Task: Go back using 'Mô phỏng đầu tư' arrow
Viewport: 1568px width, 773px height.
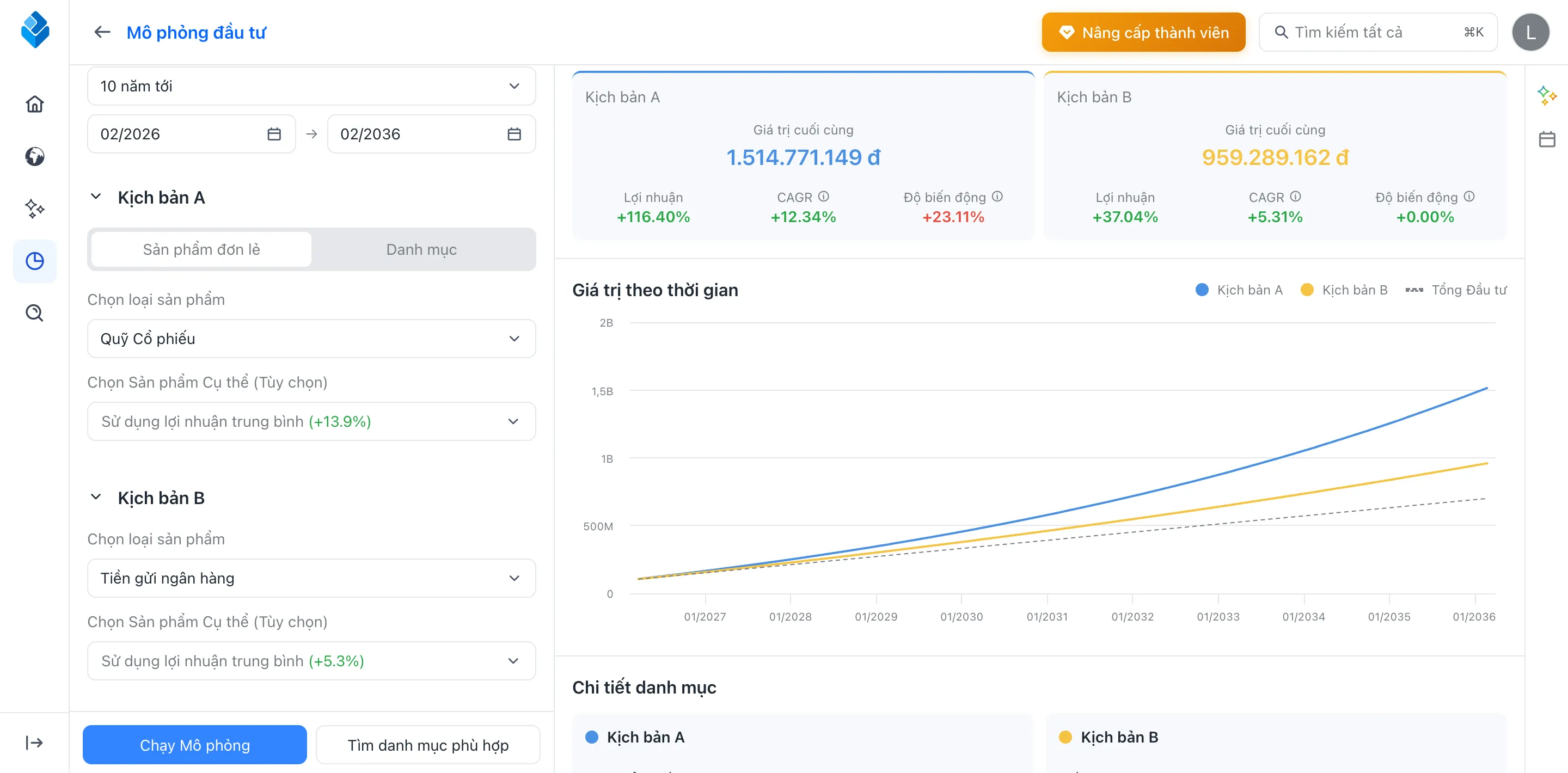Action: click(102, 32)
